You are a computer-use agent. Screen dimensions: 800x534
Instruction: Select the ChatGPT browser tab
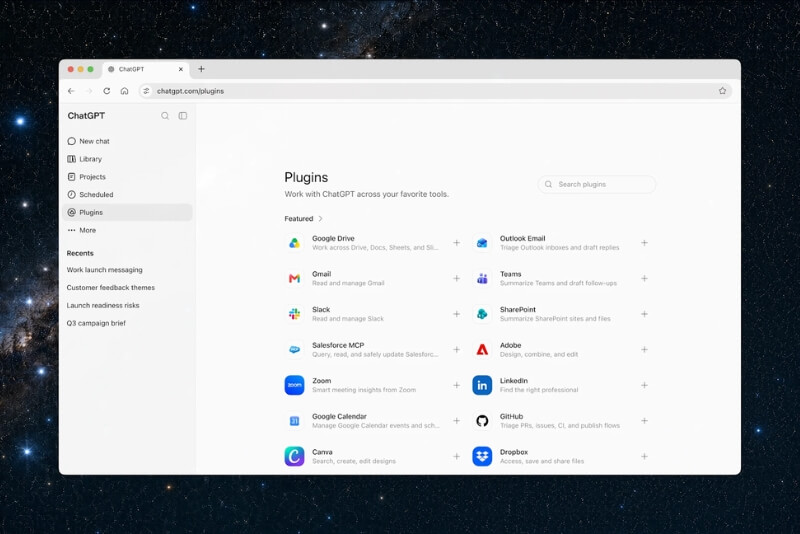click(146, 69)
